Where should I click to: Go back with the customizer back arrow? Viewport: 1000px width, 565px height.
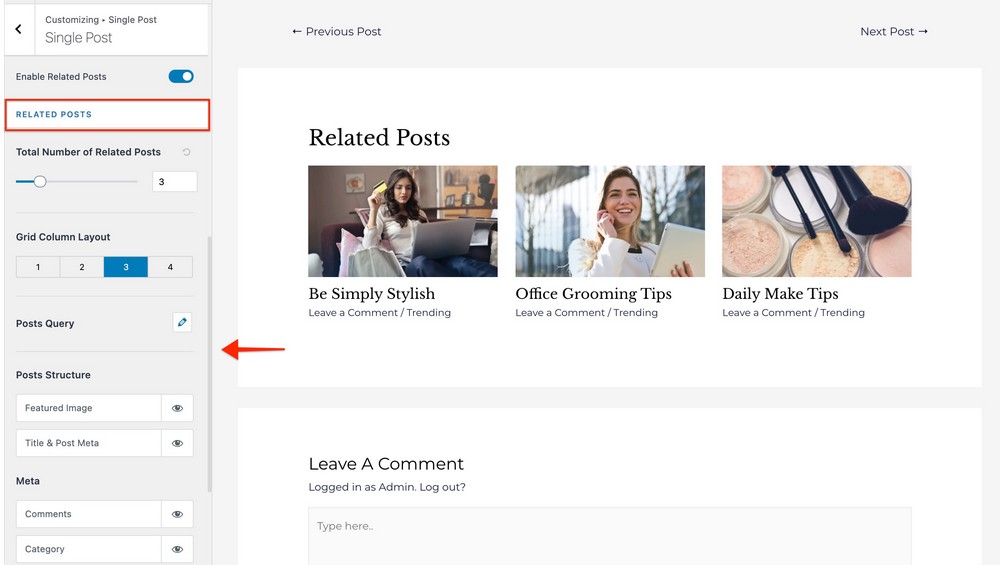(x=18, y=29)
